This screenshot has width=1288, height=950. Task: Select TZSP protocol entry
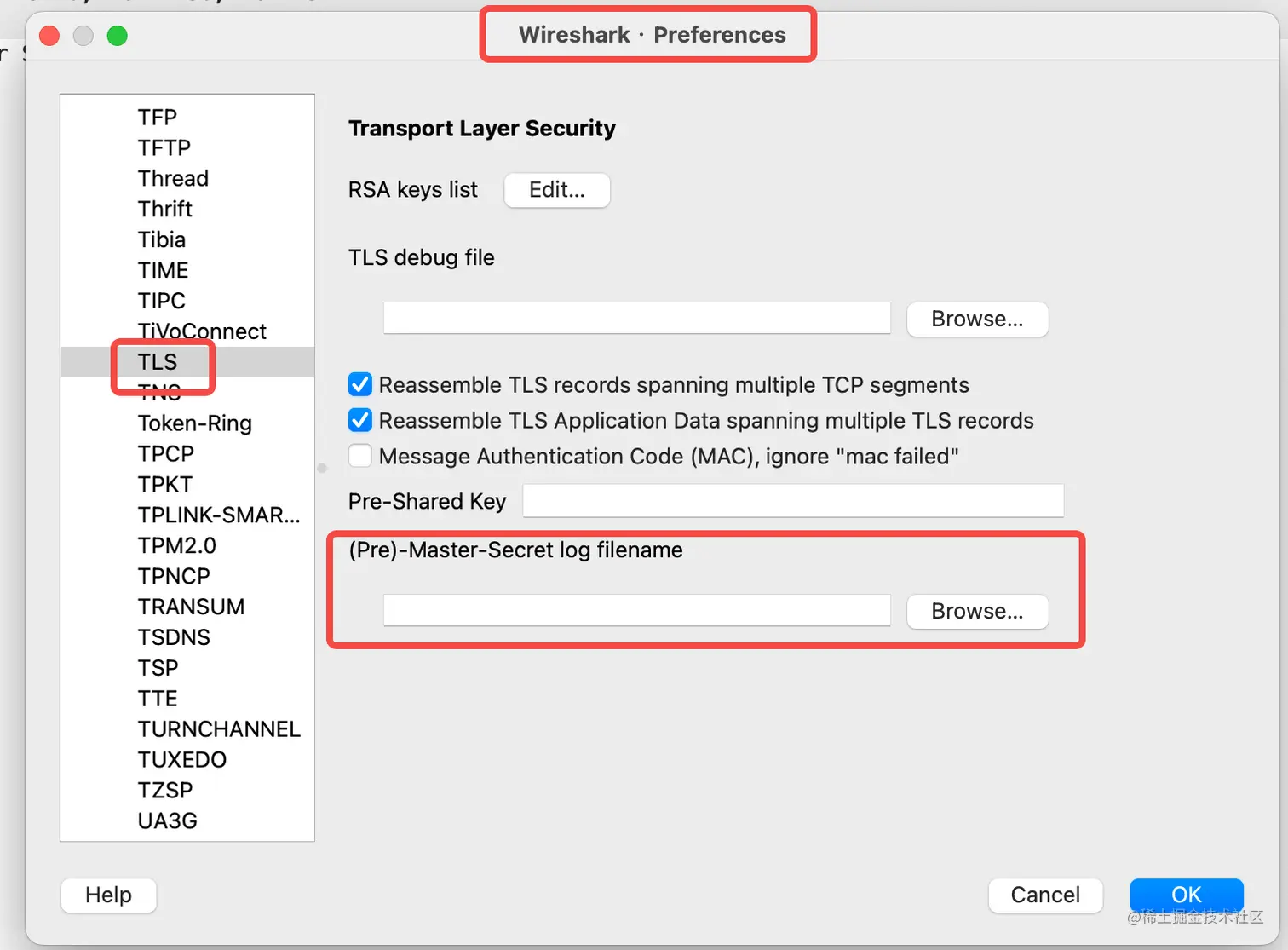(187, 791)
